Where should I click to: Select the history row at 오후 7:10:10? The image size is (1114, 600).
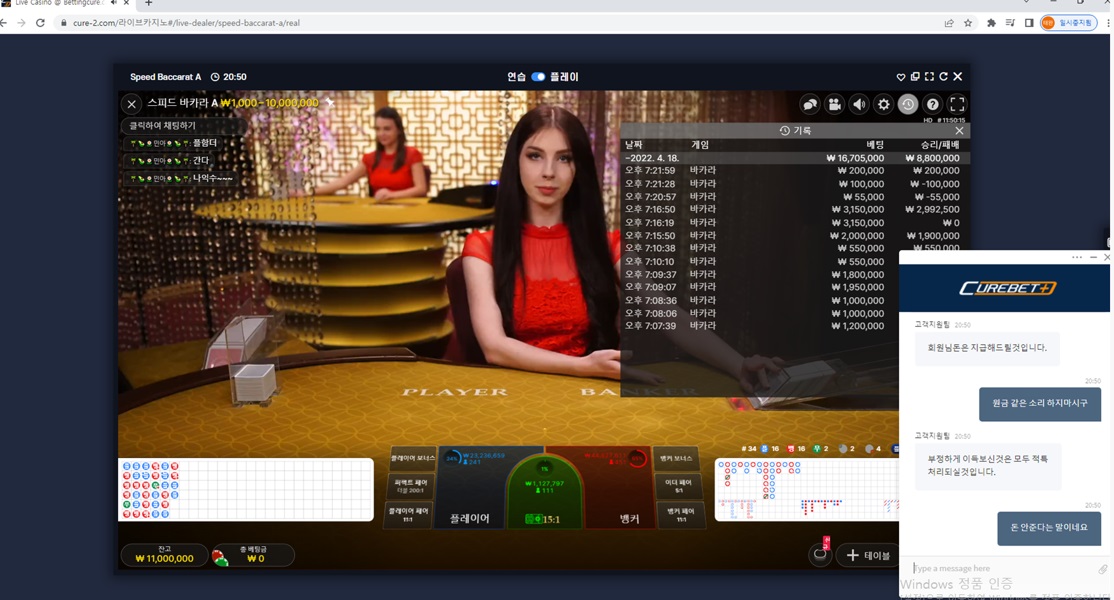click(760, 261)
